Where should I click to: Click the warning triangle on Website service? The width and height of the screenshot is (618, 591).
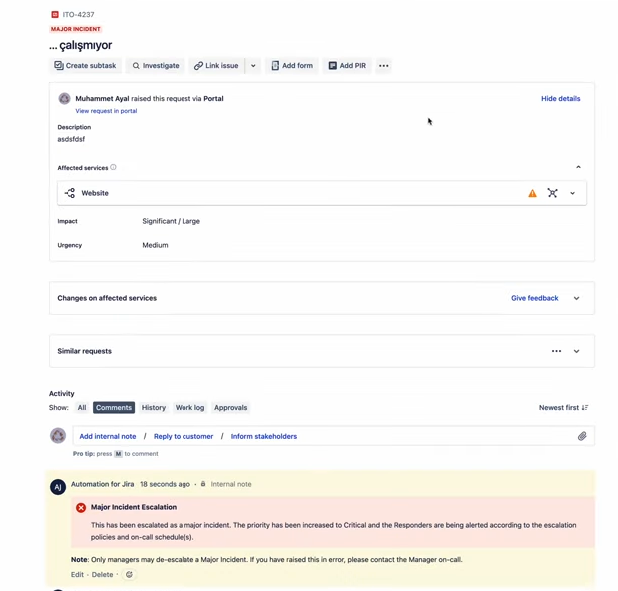532,193
